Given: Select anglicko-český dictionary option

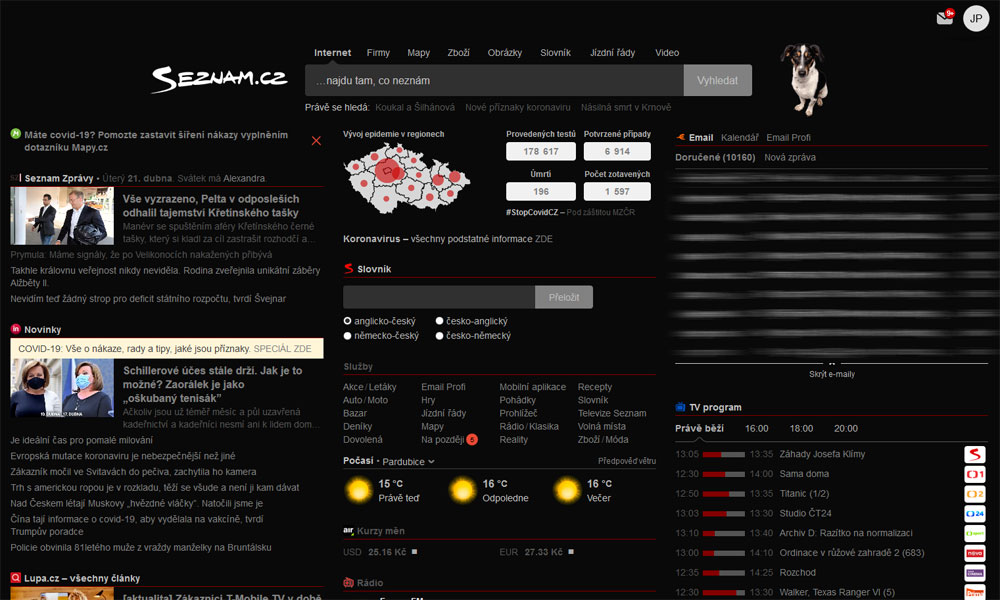Looking at the screenshot, I should [x=348, y=321].
